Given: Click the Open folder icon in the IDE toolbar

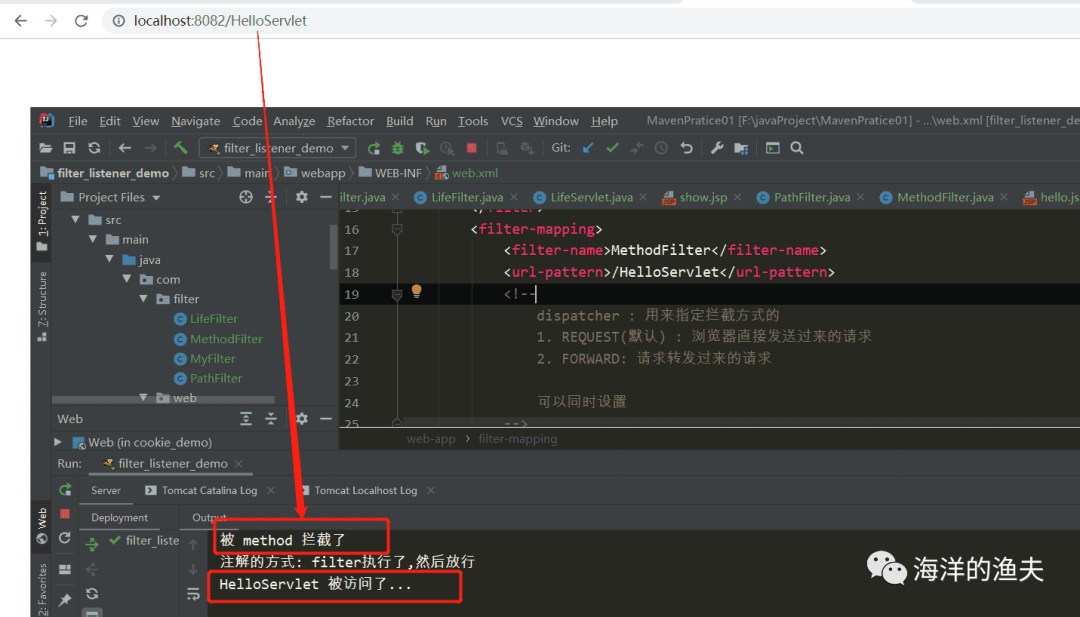Looking at the screenshot, I should (45, 148).
